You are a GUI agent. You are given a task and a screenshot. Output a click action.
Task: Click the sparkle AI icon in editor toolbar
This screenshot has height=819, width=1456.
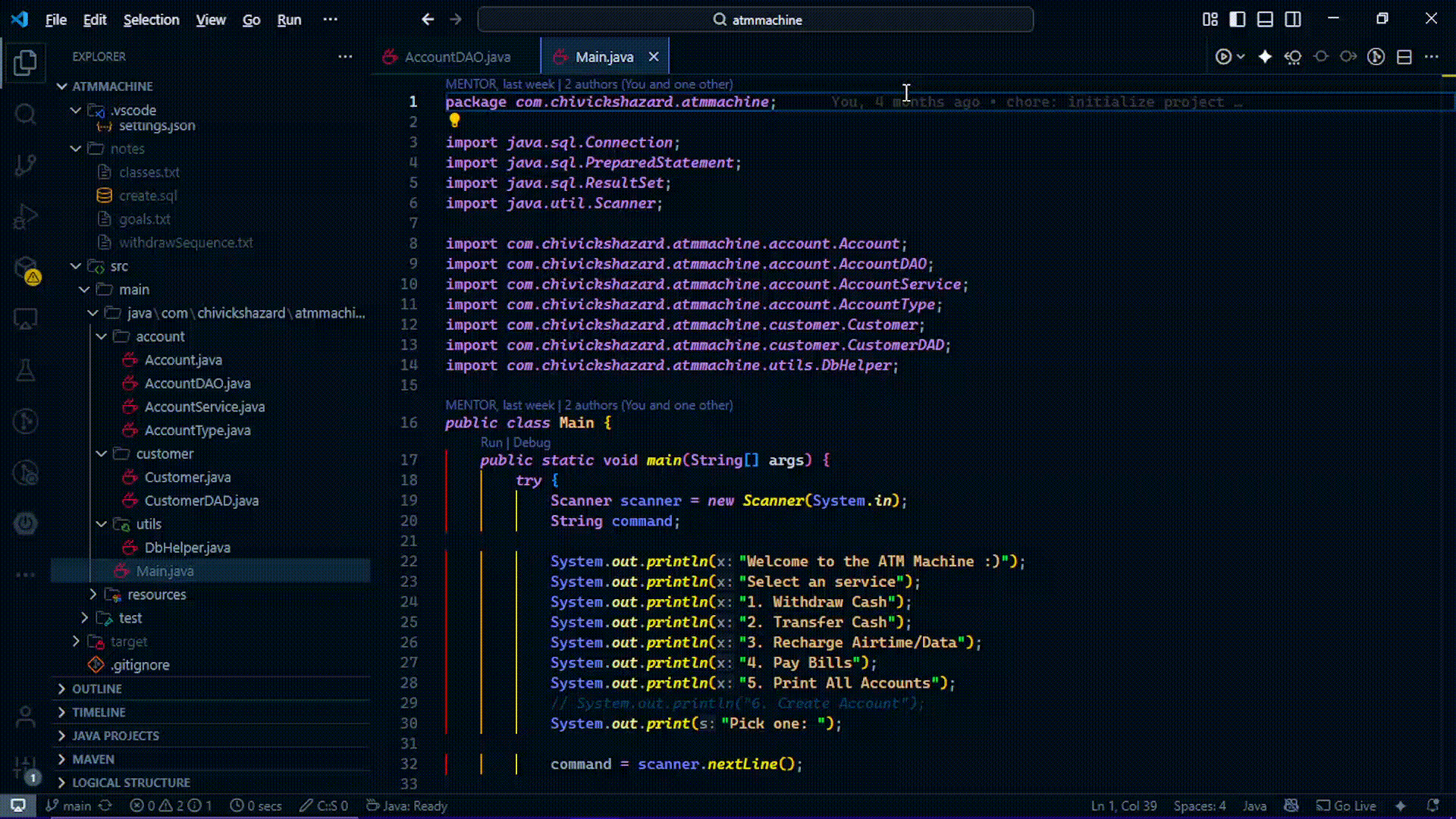[x=1265, y=57]
